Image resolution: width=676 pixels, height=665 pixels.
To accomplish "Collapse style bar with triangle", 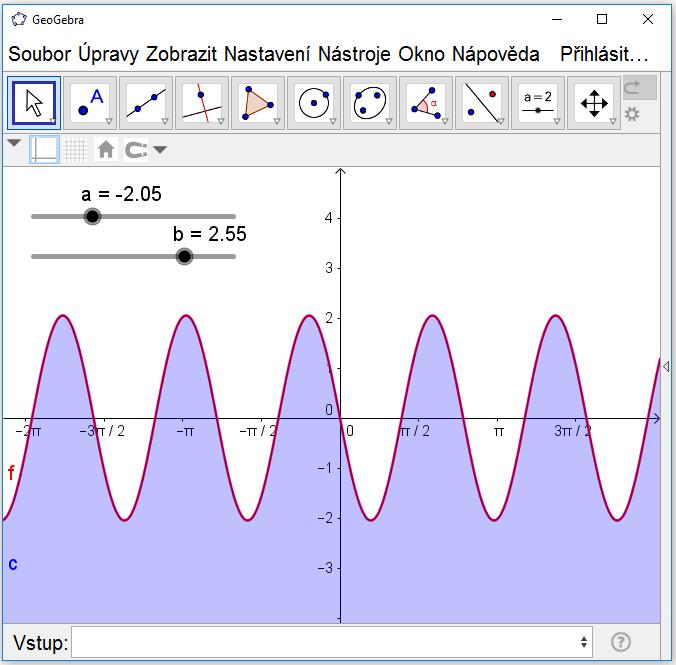I will coord(14,143).
